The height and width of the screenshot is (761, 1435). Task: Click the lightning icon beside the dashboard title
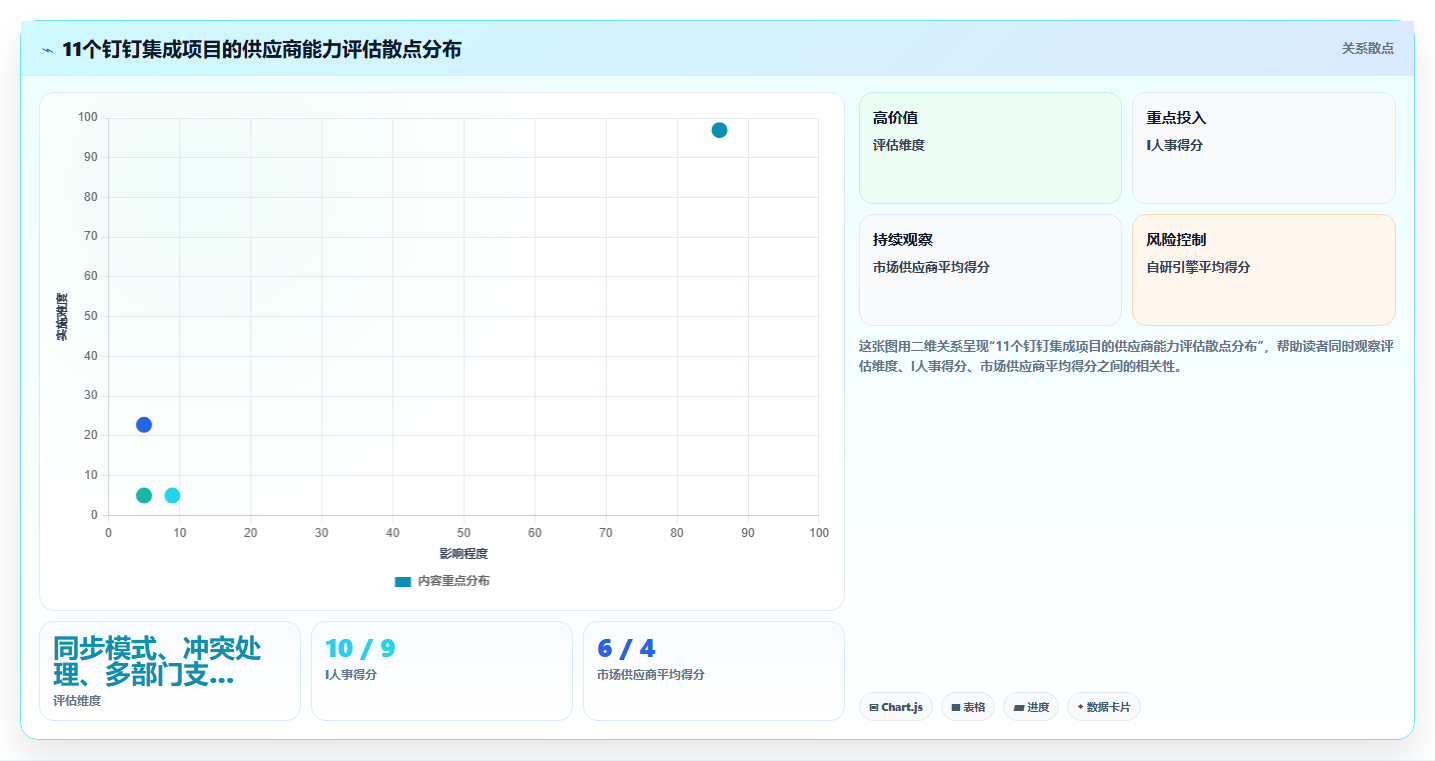(47, 50)
